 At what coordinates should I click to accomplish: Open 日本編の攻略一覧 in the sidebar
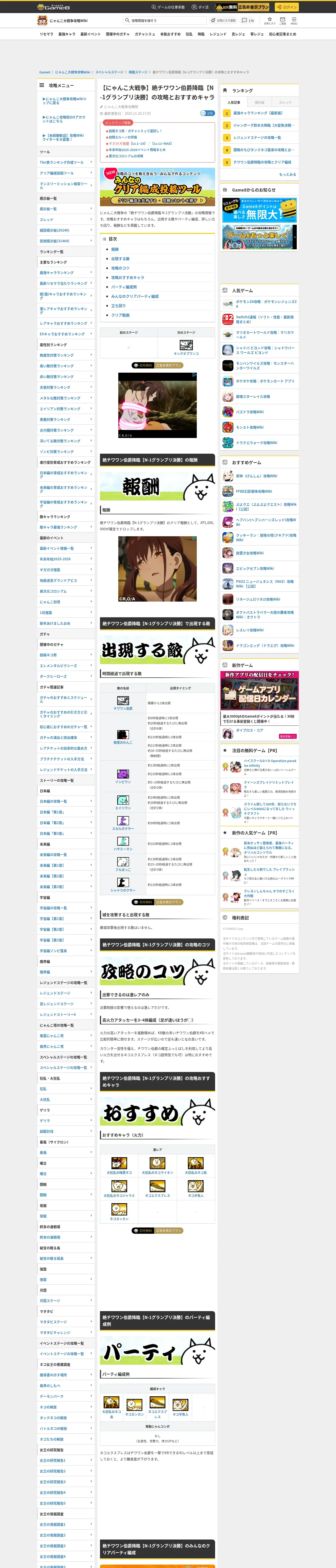point(66,801)
